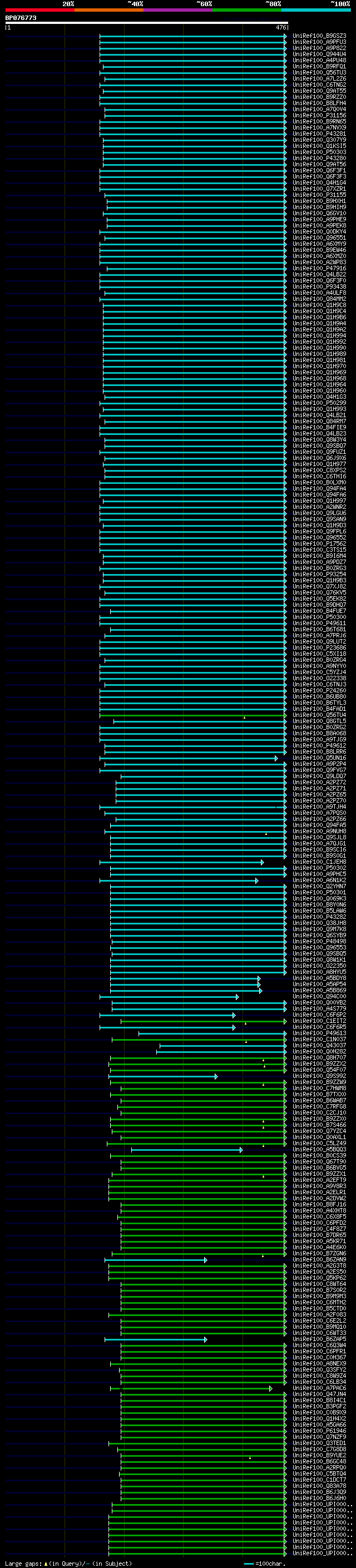Select the UniRef100_P93254 label
356x1568 pixels.
click(319, 574)
